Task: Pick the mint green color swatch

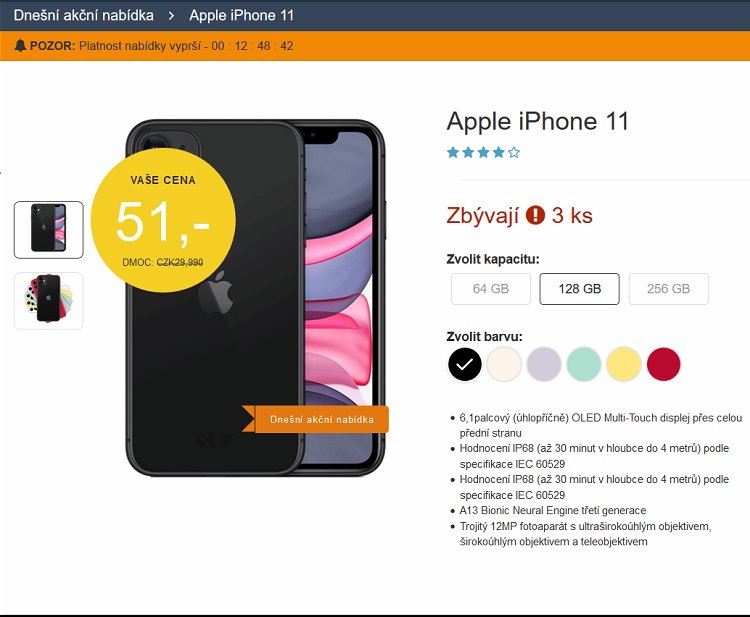Action: point(584,364)
